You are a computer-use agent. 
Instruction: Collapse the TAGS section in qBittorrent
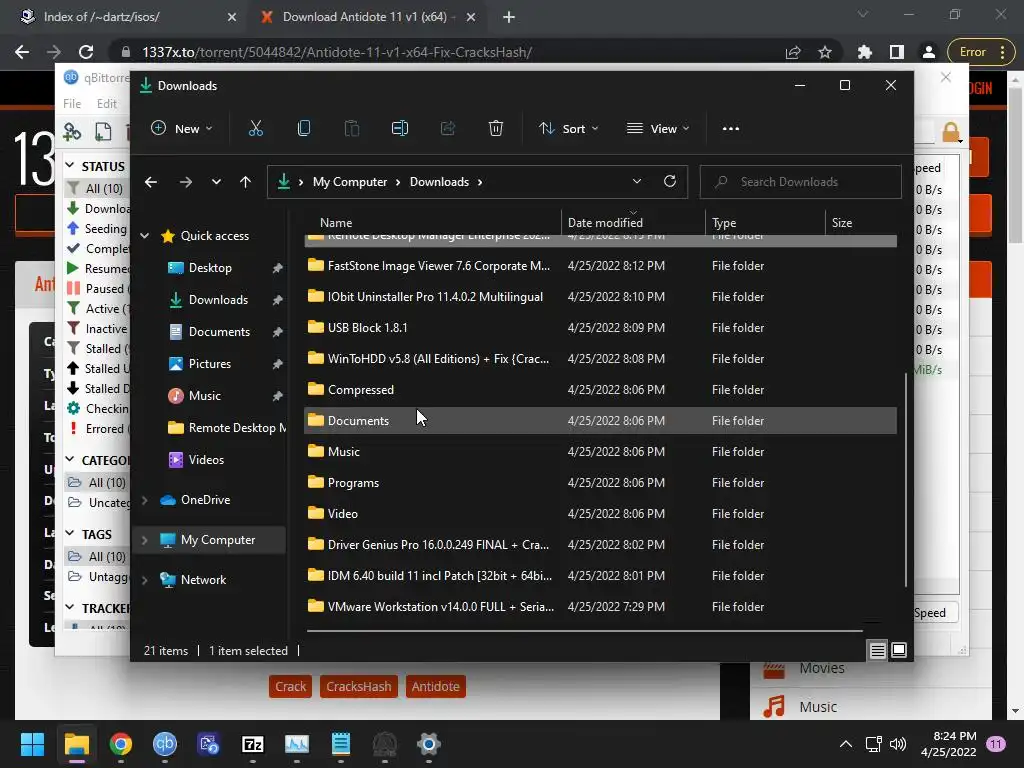point(70,534)
